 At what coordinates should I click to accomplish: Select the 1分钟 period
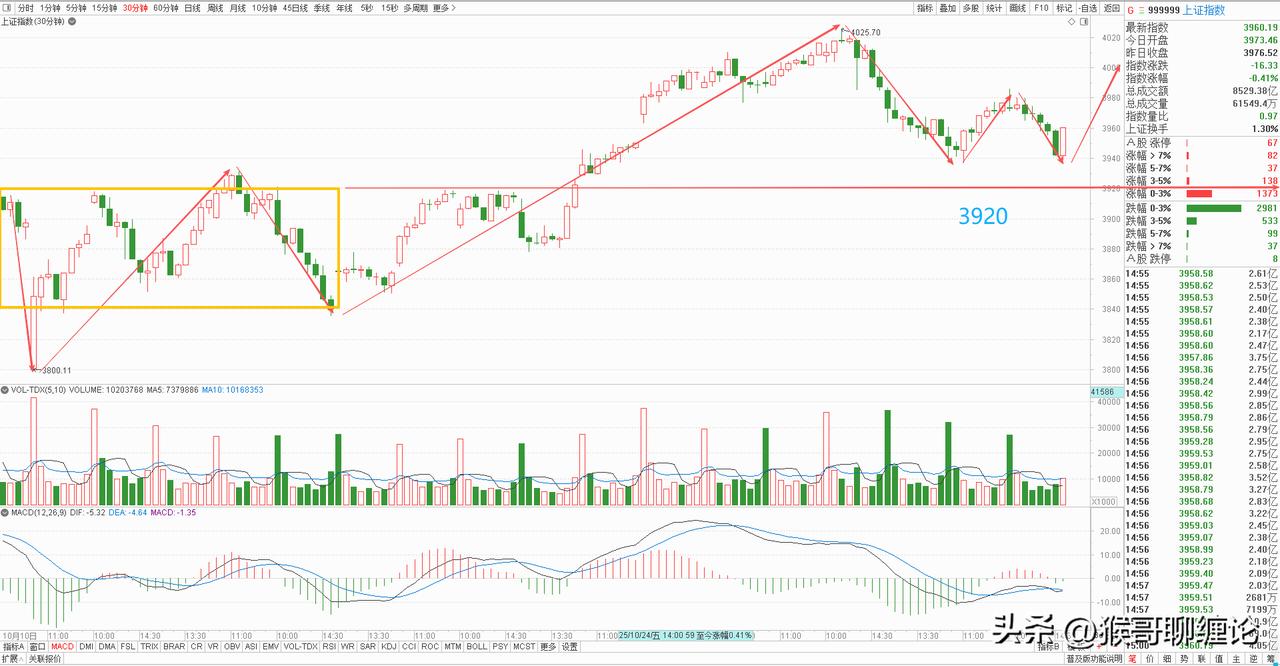point(50,7)
